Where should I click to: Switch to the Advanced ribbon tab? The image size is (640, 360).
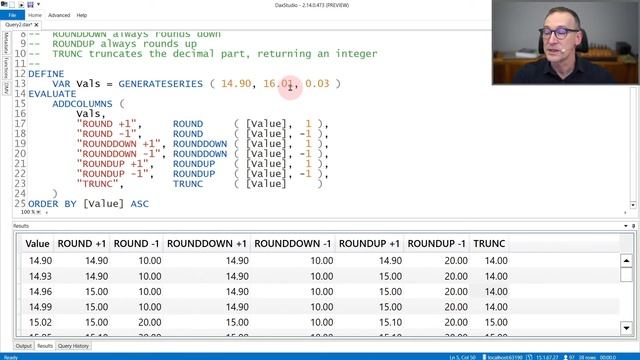coord(59,15)
